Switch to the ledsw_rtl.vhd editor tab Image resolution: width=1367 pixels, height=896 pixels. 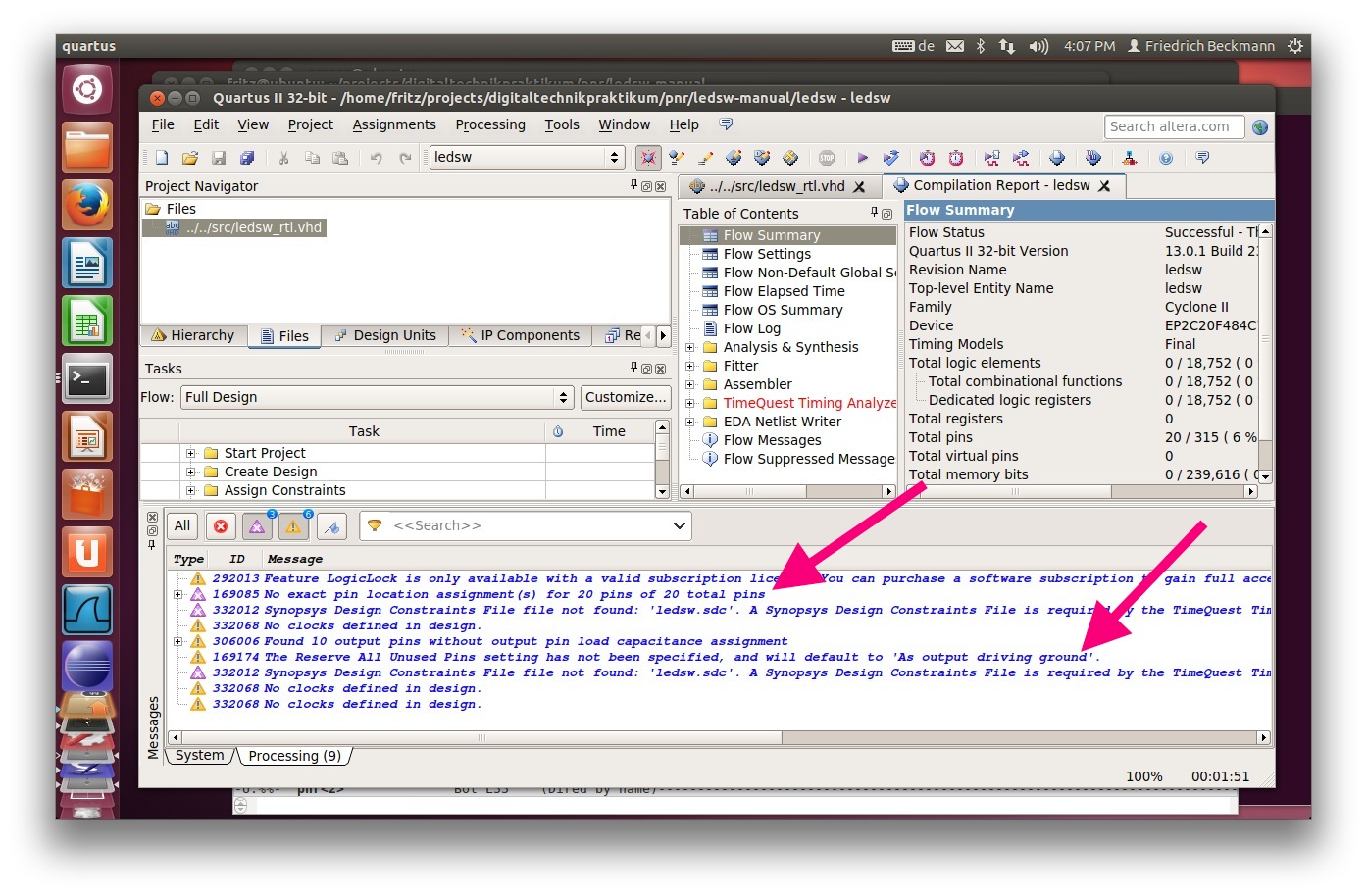coord(778,186)
